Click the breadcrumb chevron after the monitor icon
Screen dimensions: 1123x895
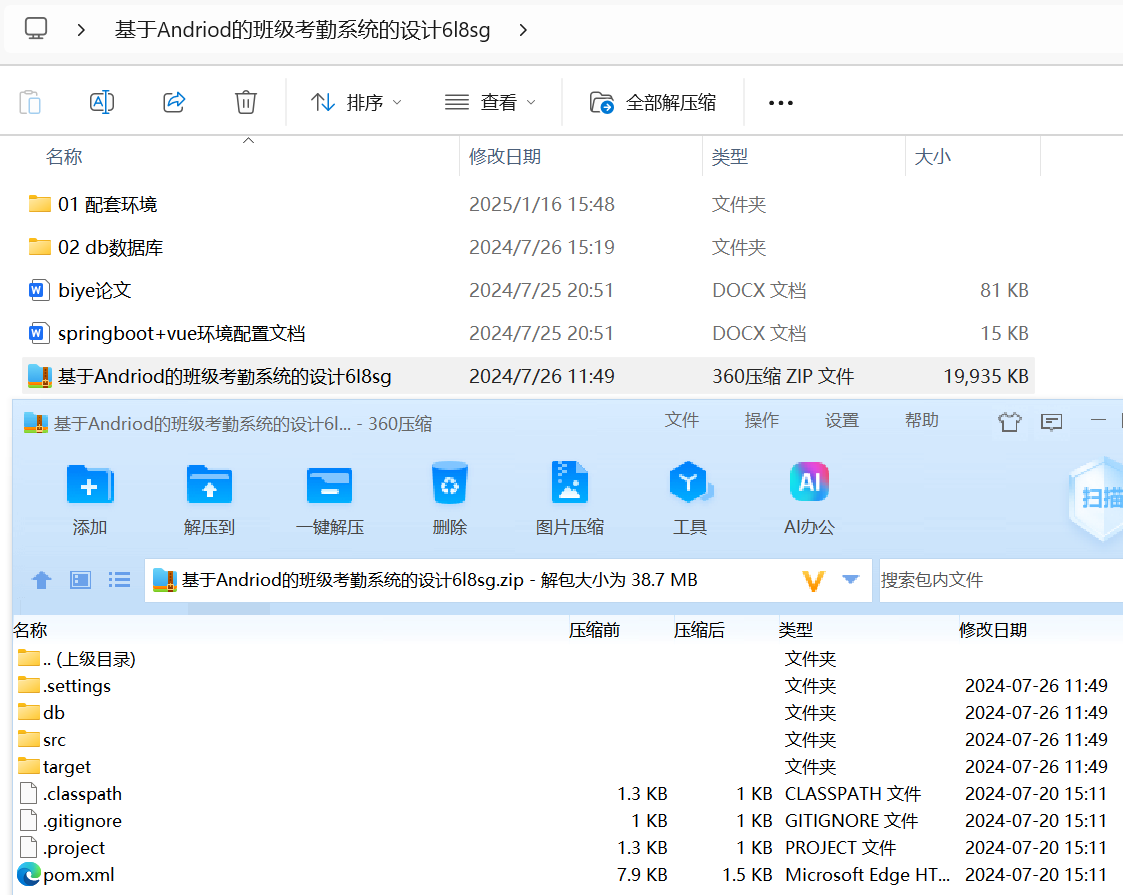tap(81, 30)
